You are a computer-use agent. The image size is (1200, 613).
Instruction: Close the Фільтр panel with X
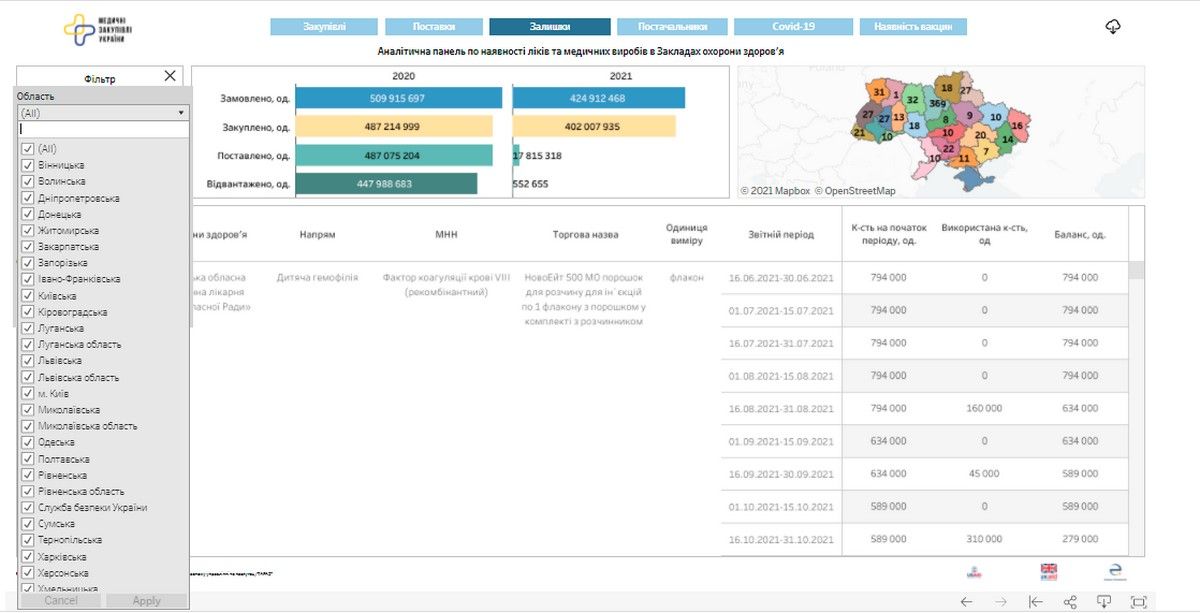click(170, 76)
